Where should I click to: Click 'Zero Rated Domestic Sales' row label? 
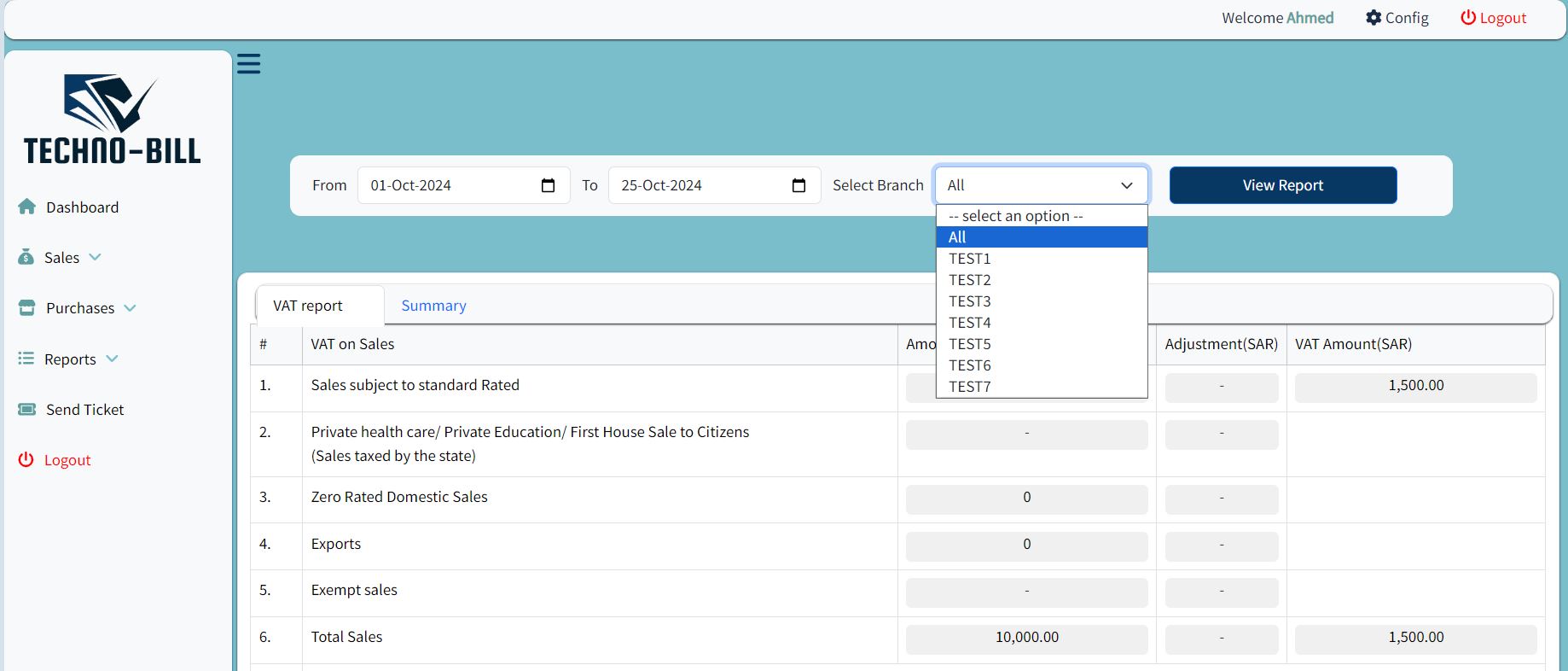coord(399,497)
